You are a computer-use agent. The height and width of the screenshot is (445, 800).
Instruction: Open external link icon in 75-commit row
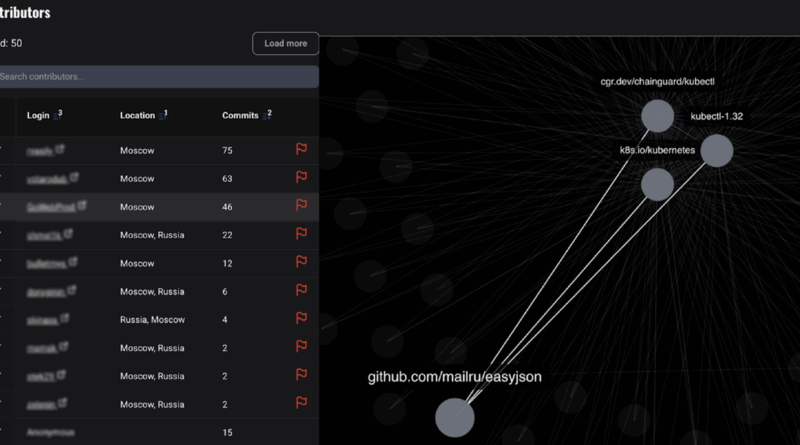(x=60, y=149)
